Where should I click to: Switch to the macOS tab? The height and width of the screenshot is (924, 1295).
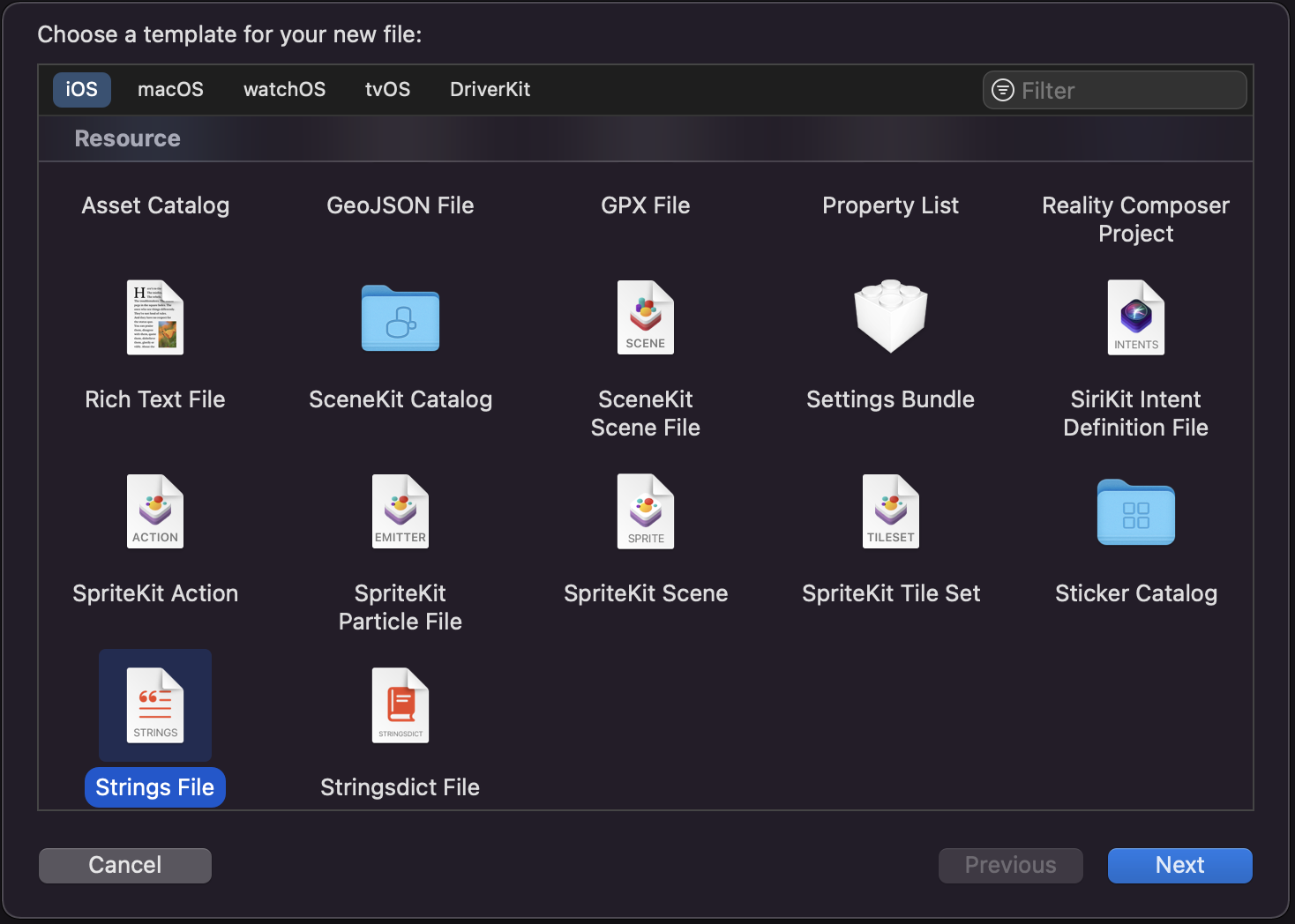tap(170, 90)
